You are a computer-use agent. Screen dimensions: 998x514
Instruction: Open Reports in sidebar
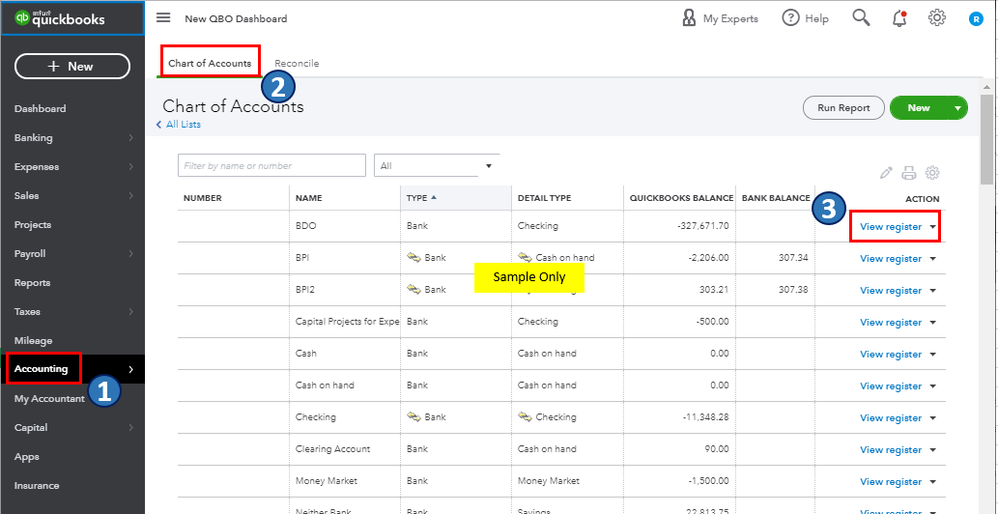coord(32,282)
